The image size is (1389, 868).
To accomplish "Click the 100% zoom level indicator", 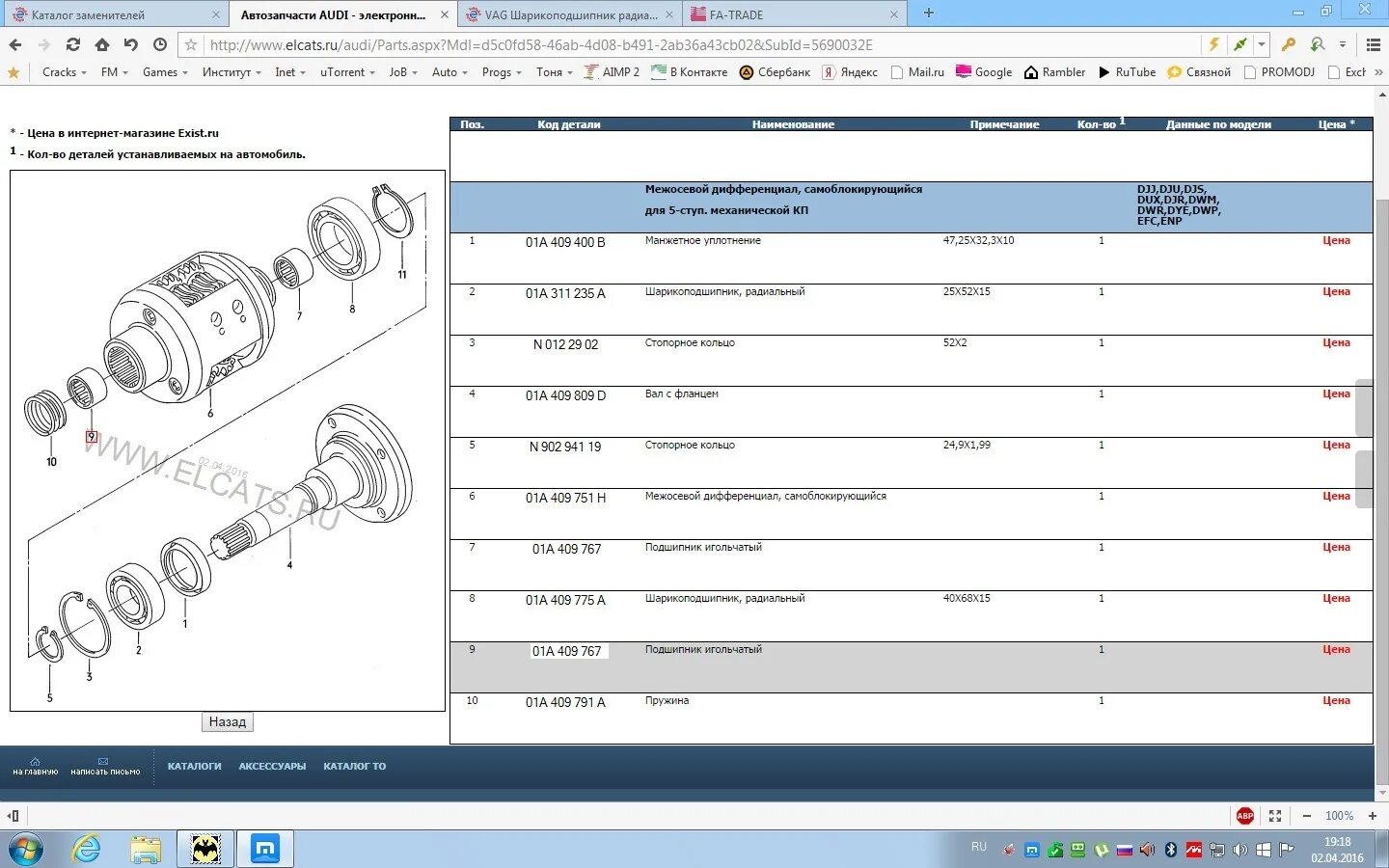I will pyautogui.click(x=1339, y=816).
